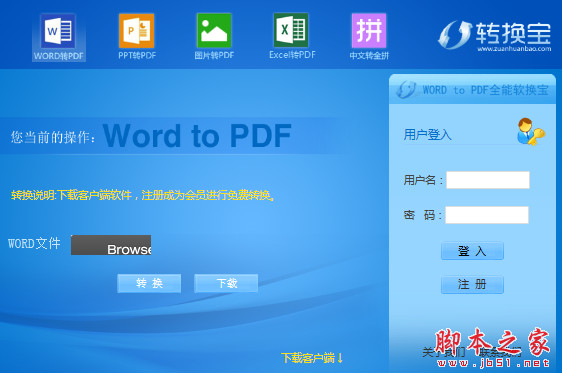
Task: Click the user login key icon
Action: tap(531, 132)
